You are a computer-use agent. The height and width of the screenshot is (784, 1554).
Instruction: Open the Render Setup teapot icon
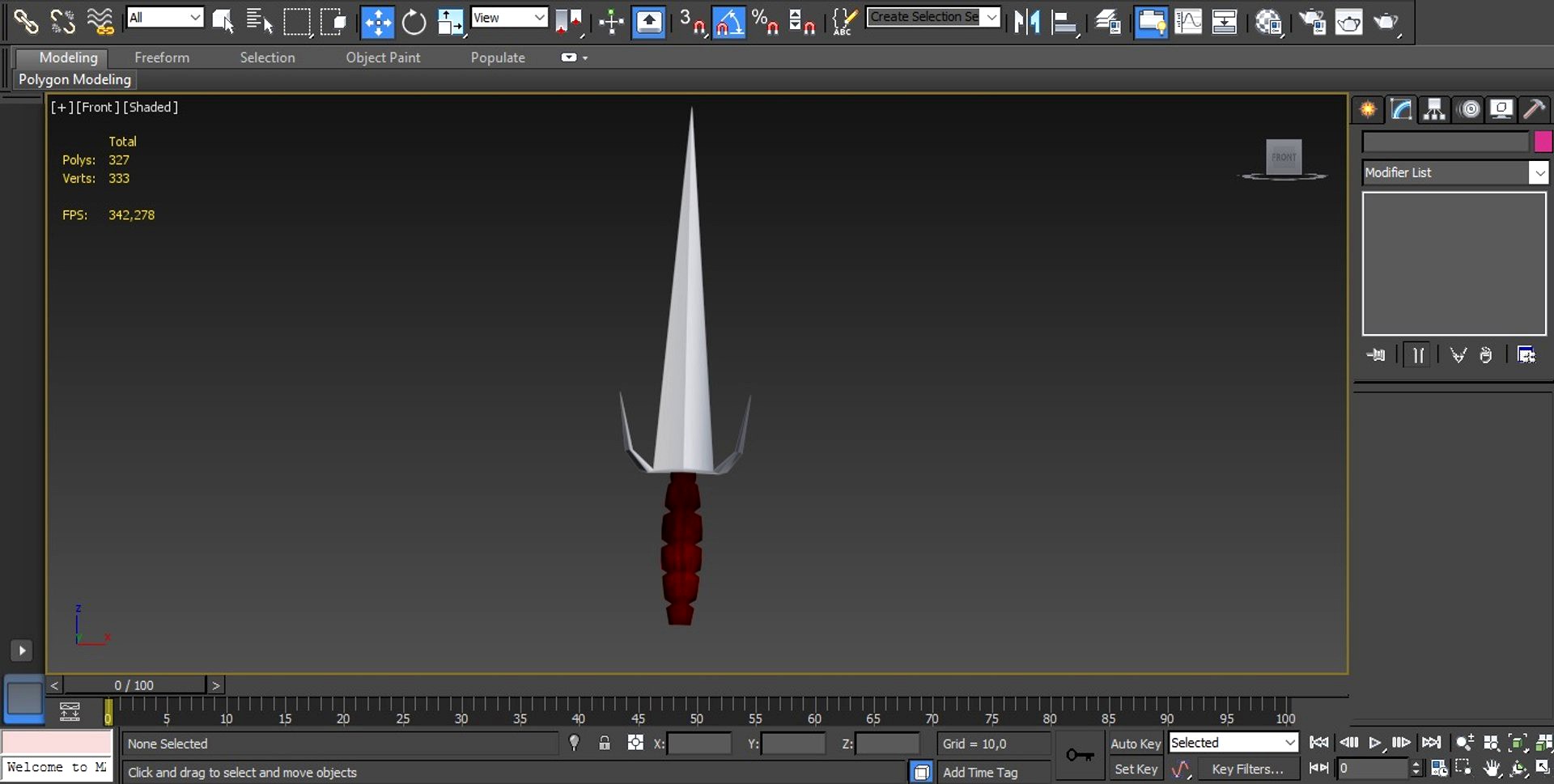click(x=1312, y=21)
